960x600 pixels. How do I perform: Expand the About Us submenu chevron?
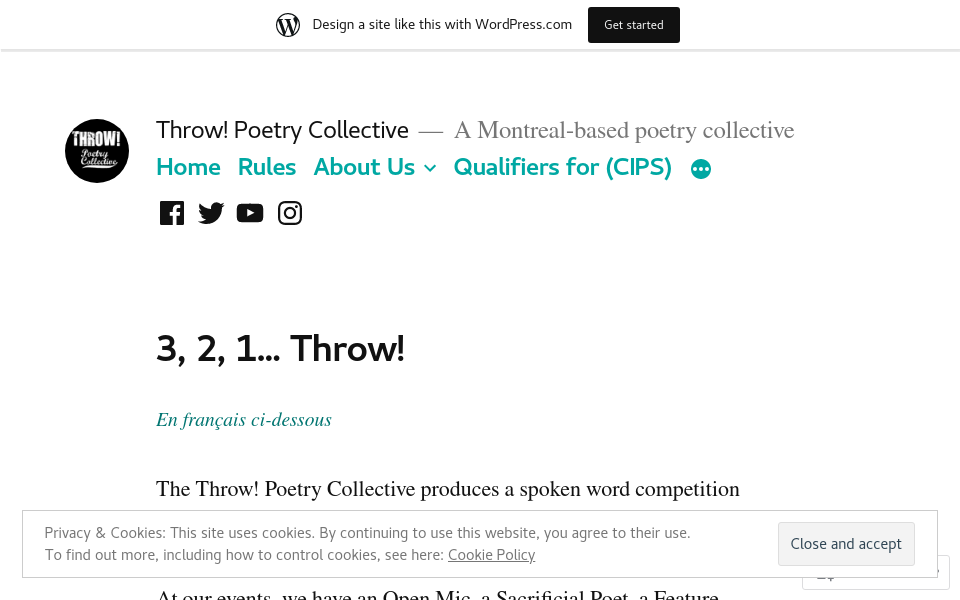[430, 168]
